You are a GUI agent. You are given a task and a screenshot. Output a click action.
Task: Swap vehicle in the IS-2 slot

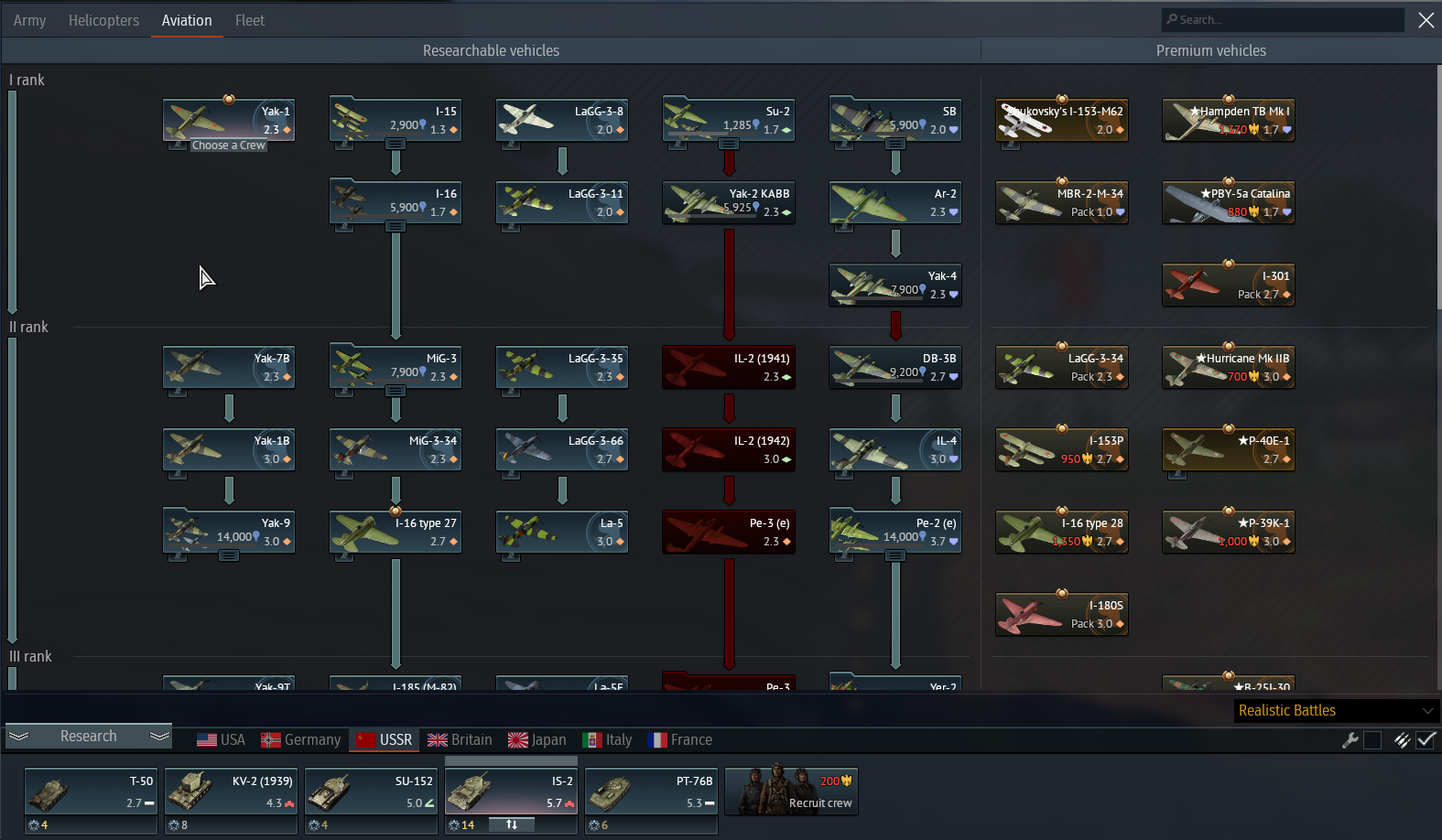pos(512,825)
